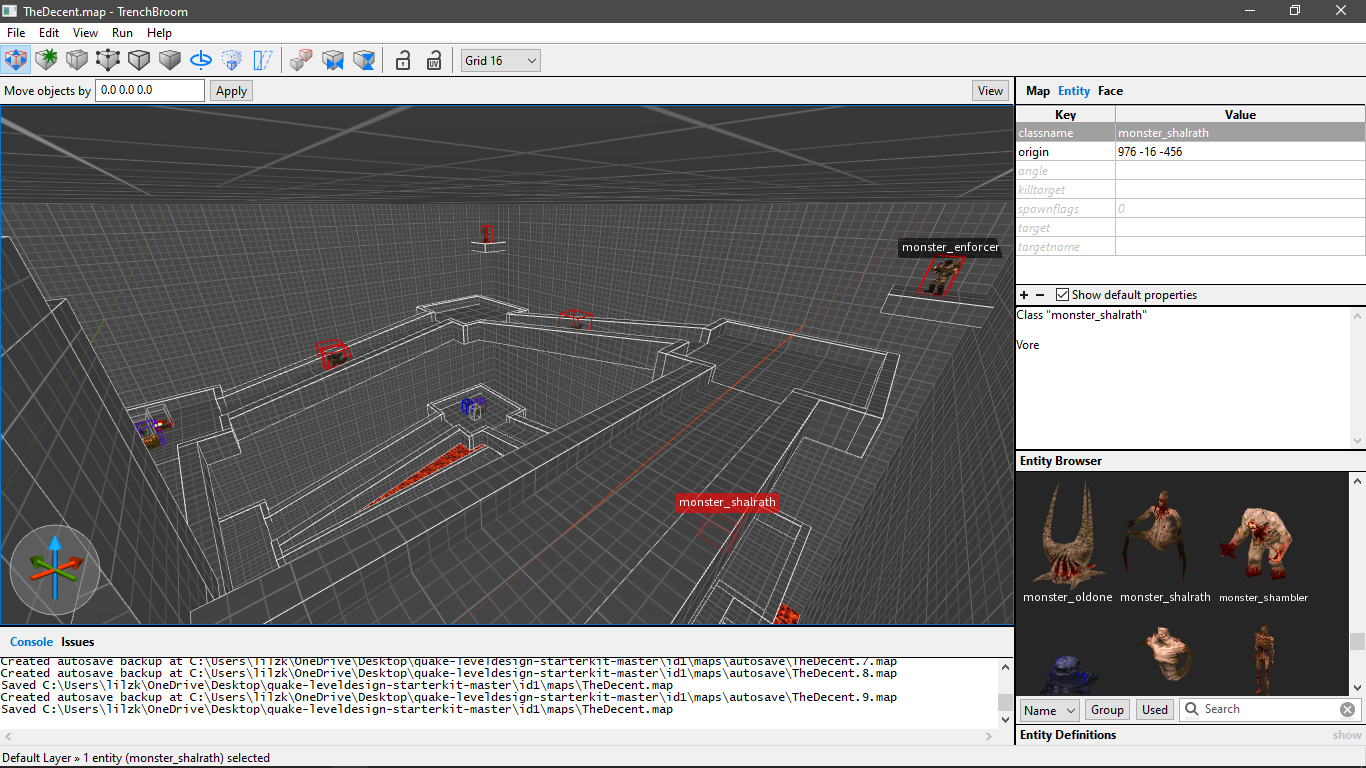The height and width of the screenshot is (768, 1366).
Task: Click the 3D orientation compass widget
Action: tap(55, 570)
